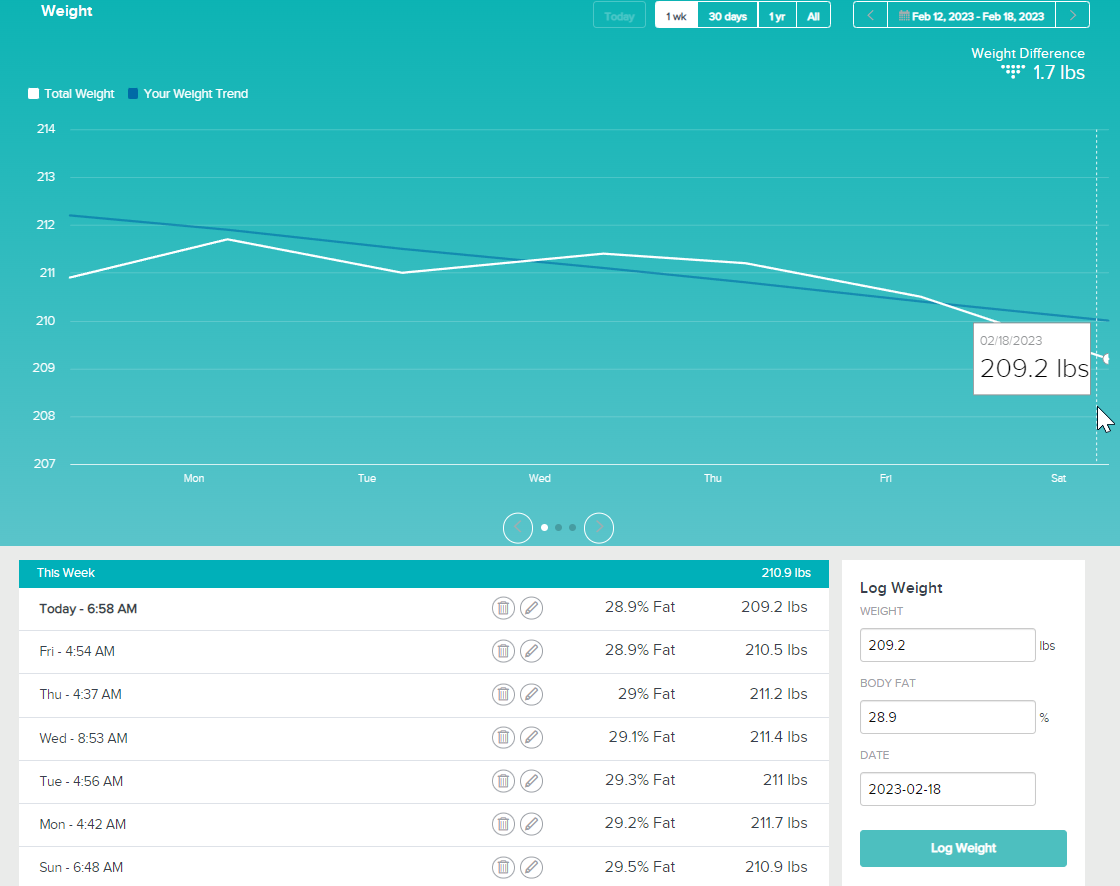
Task: Switch to 30 days view
Action: [x=727, y=16]
